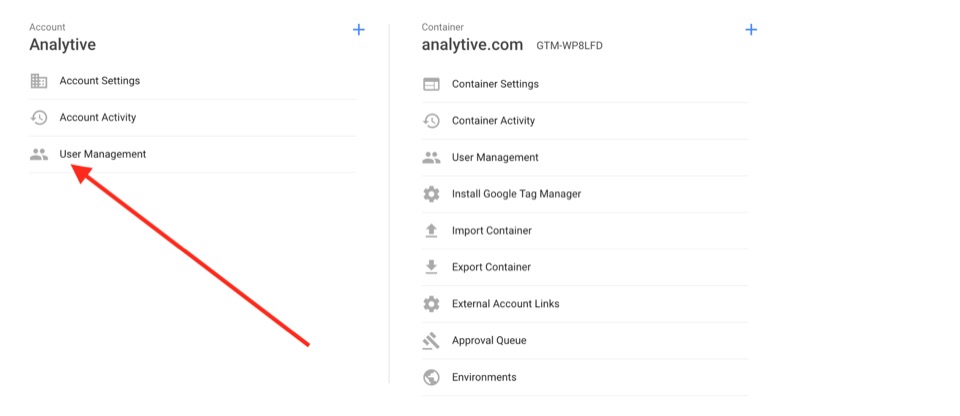
Task: Add a new account with the plus icon
Action: point(359,29)
